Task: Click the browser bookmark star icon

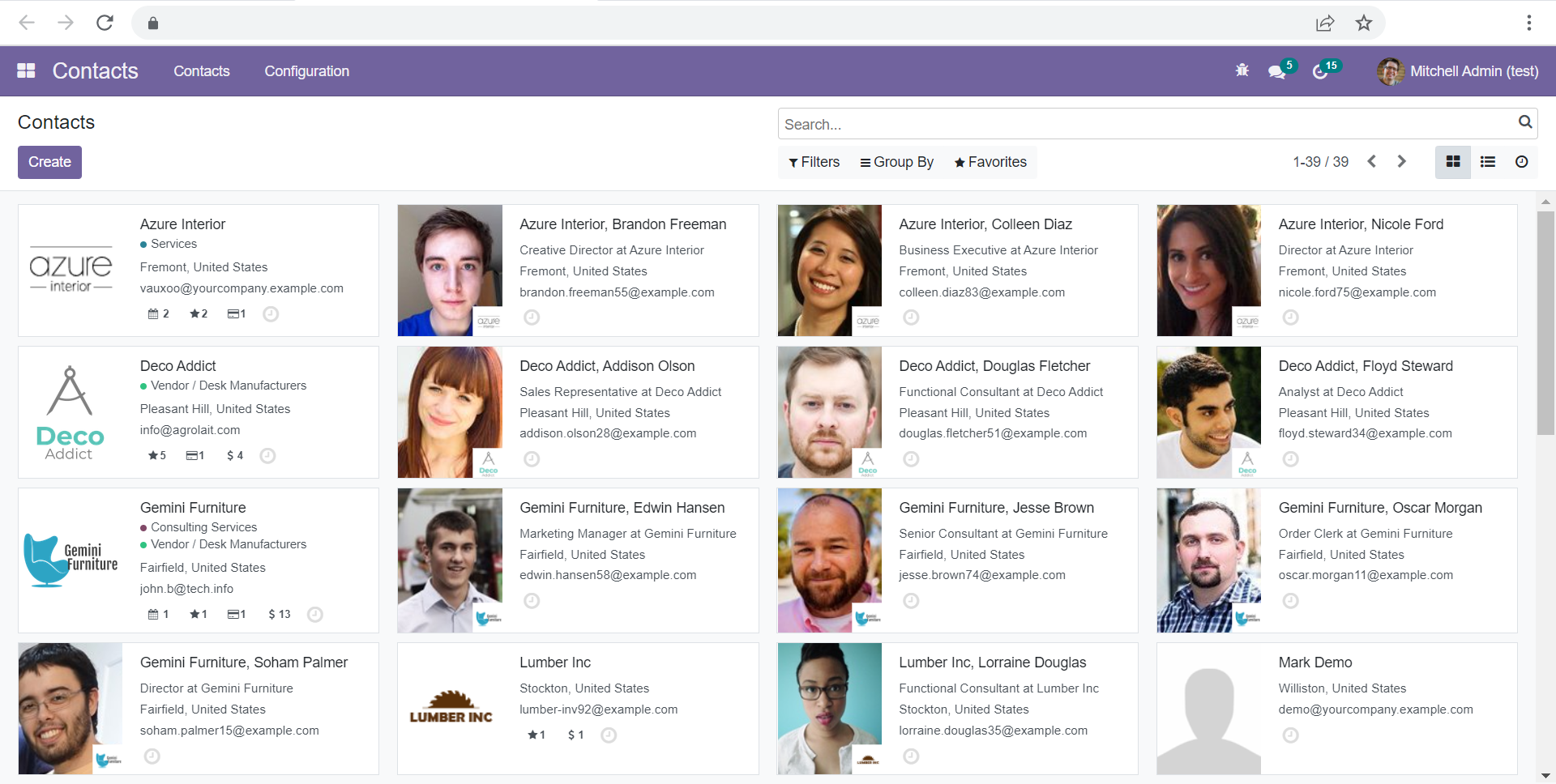Action: pos(1364,23)
